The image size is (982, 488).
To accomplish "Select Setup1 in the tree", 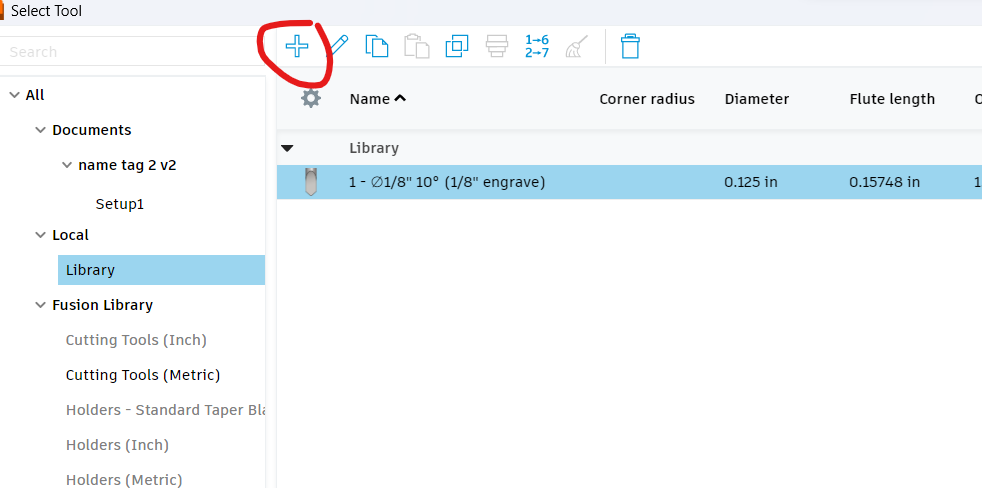I will click(x=120, y=203).
